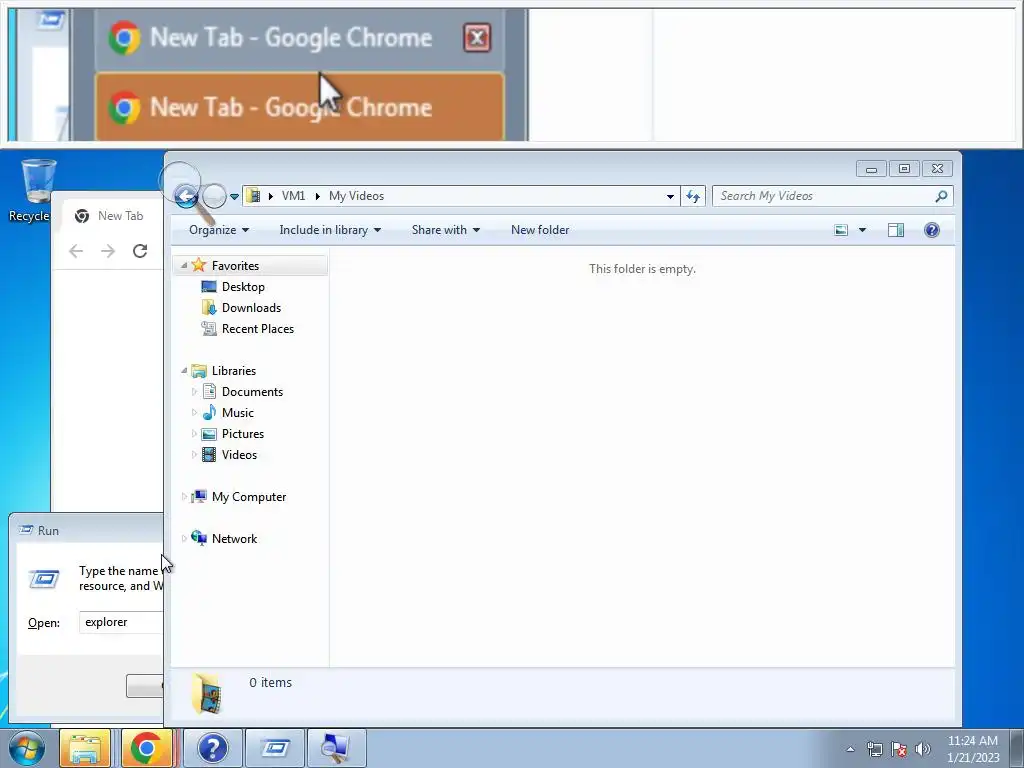
Task: Refresh the My Videos folder
Action: pos(693,196)
